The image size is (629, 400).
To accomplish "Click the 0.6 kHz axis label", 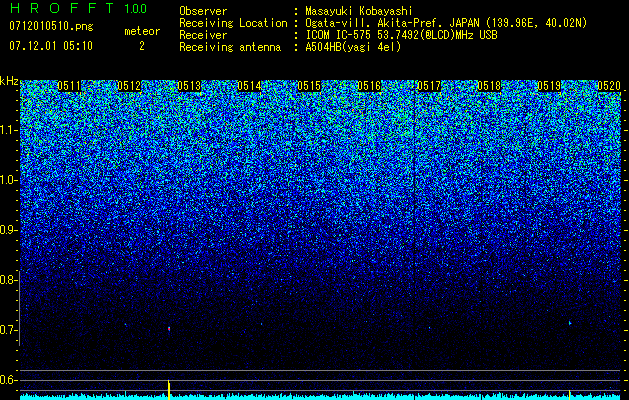I will [x=8, y=380].
